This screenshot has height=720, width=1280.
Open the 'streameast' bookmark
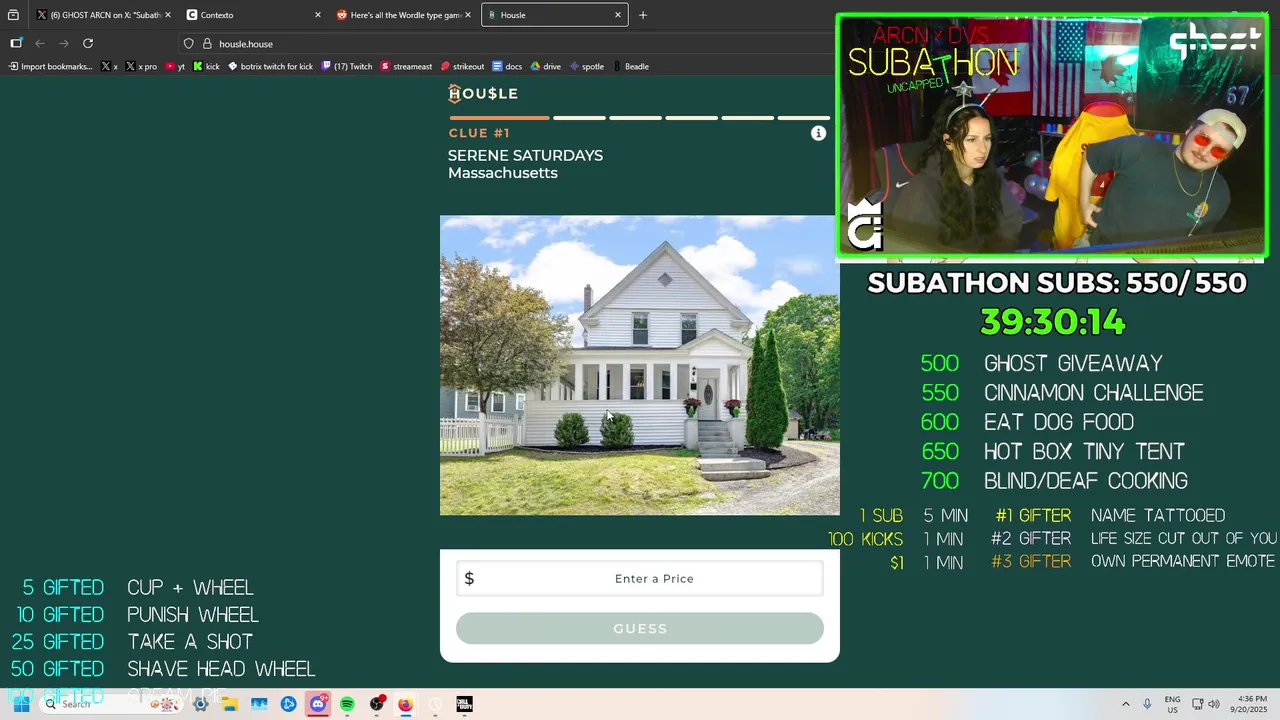[x=406, y=66]
